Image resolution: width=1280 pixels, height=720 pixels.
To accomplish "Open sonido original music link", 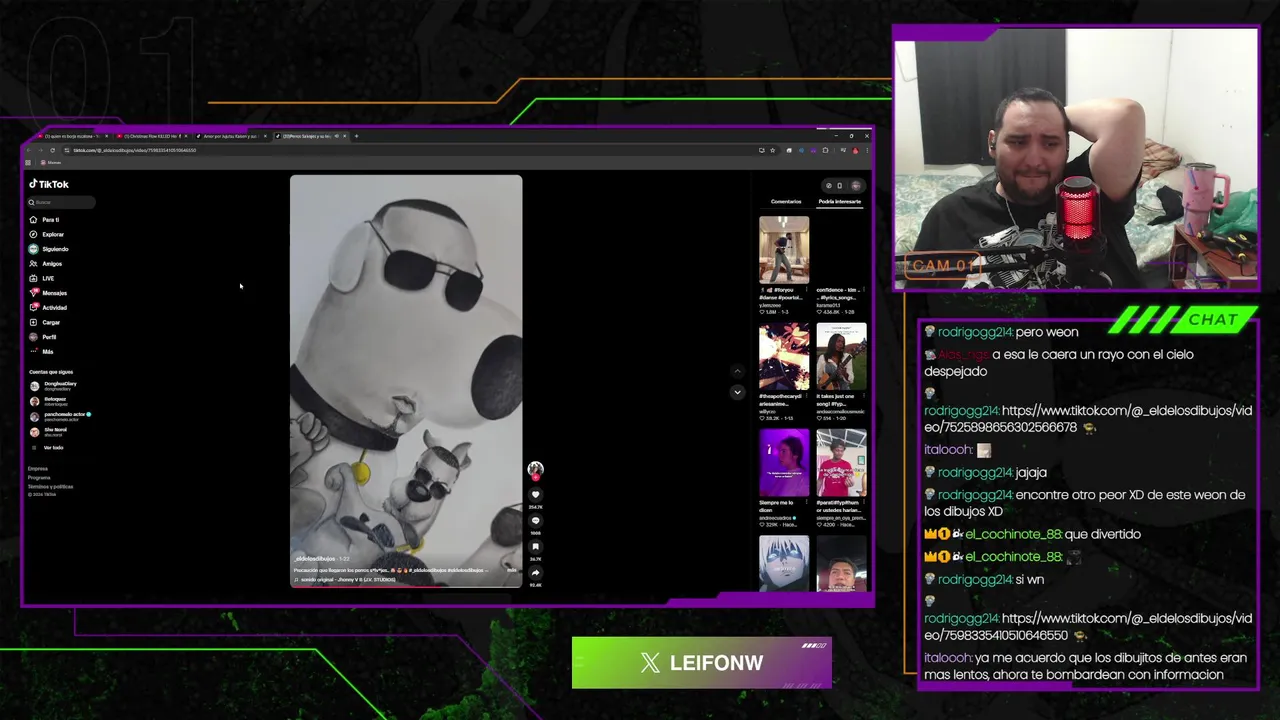I will click(345, 579).
